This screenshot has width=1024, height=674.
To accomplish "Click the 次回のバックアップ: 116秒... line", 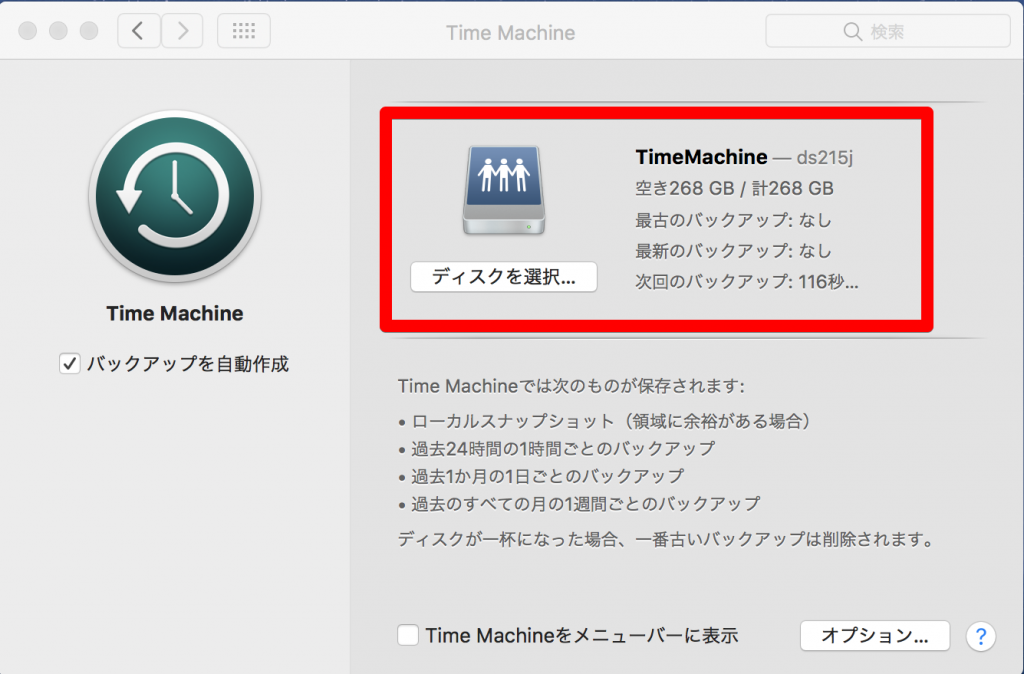I will pos(747,282).
